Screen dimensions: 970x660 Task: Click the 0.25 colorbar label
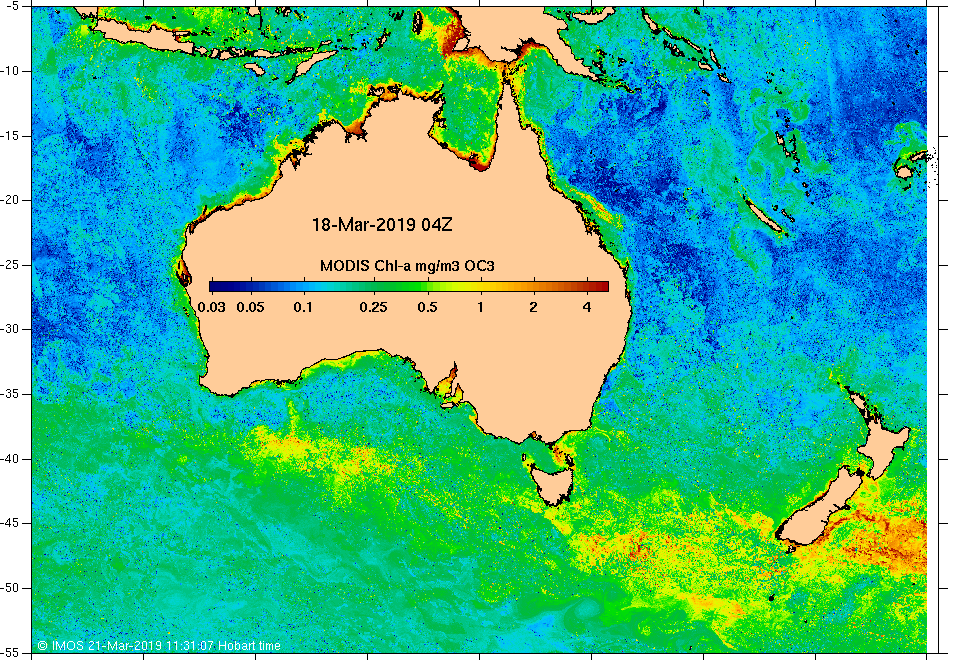(x=374, y=307)
